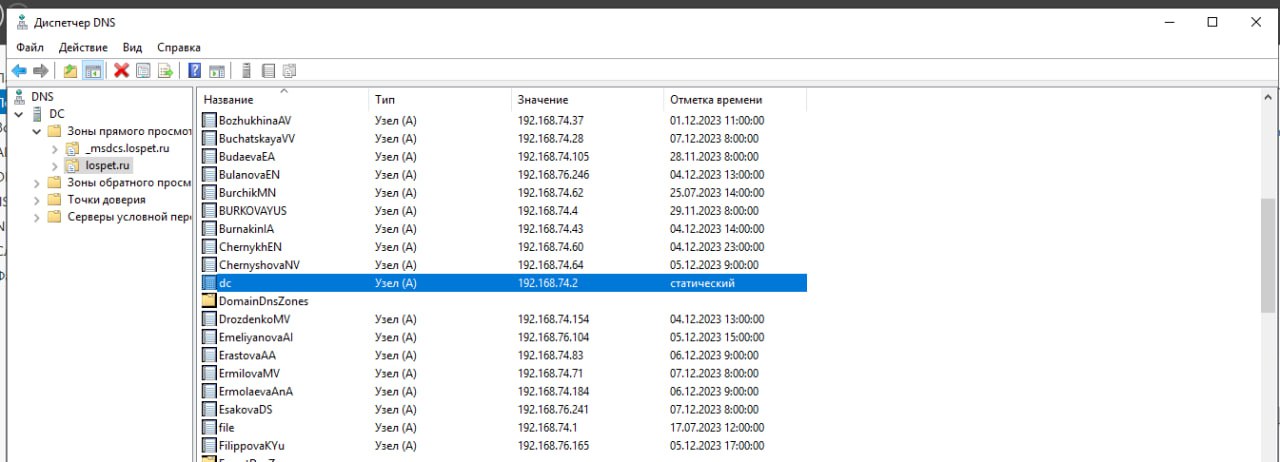Viewport: 1280px width, 462px height.
Task: Click the vertical scrollbar up arrow
Action: click(1266, 98)
